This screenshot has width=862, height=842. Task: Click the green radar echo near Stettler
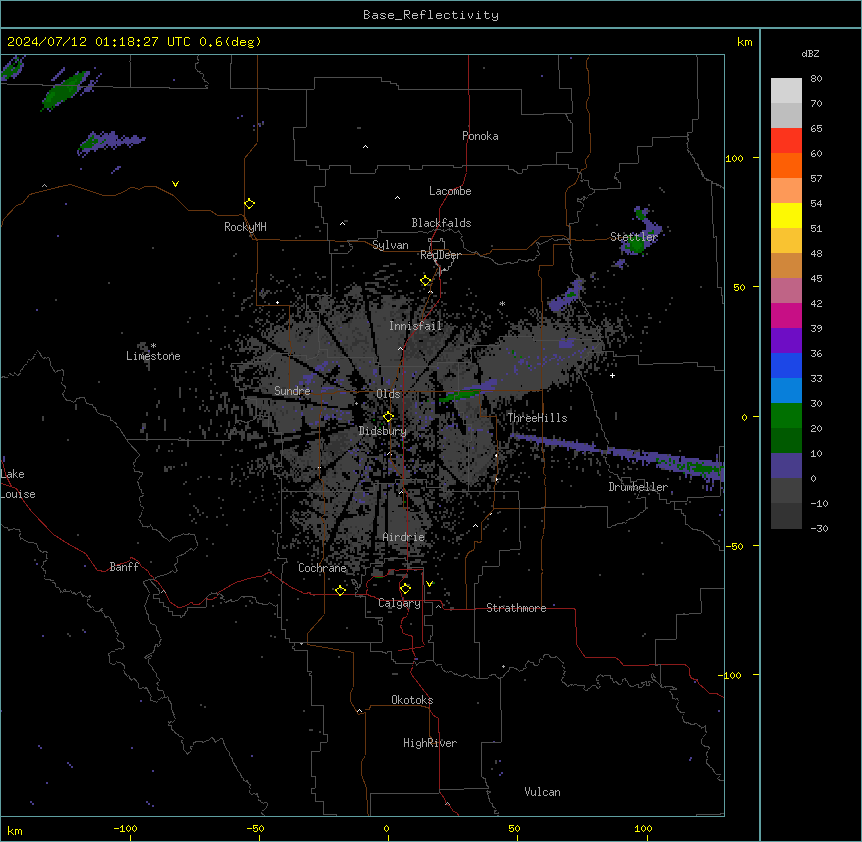[637, 245]
